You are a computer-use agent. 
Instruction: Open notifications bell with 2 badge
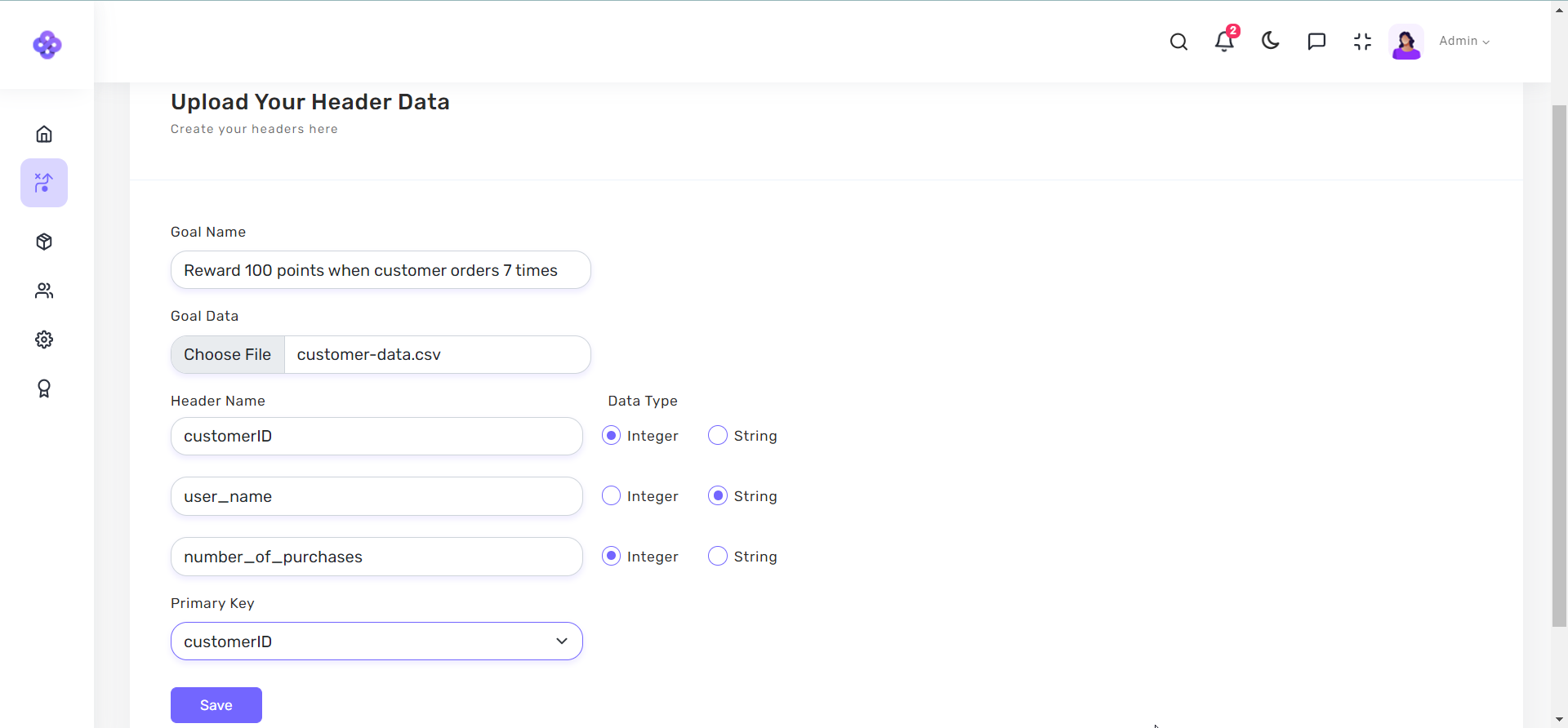tap(1224, 42)
